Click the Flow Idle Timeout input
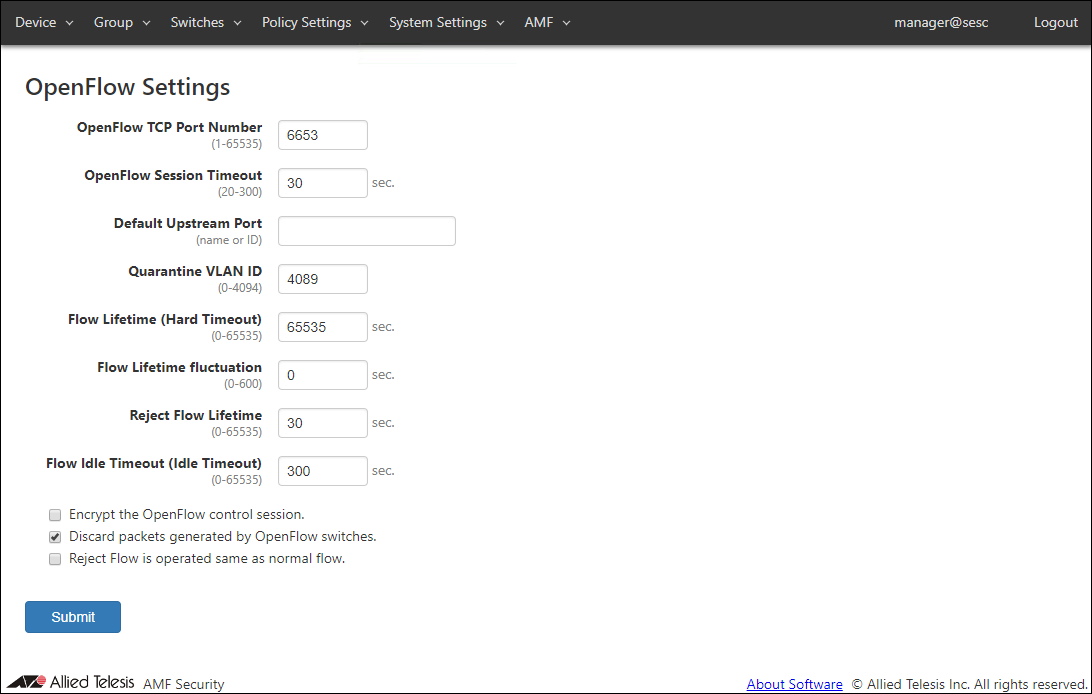 [x=322, y=471]
